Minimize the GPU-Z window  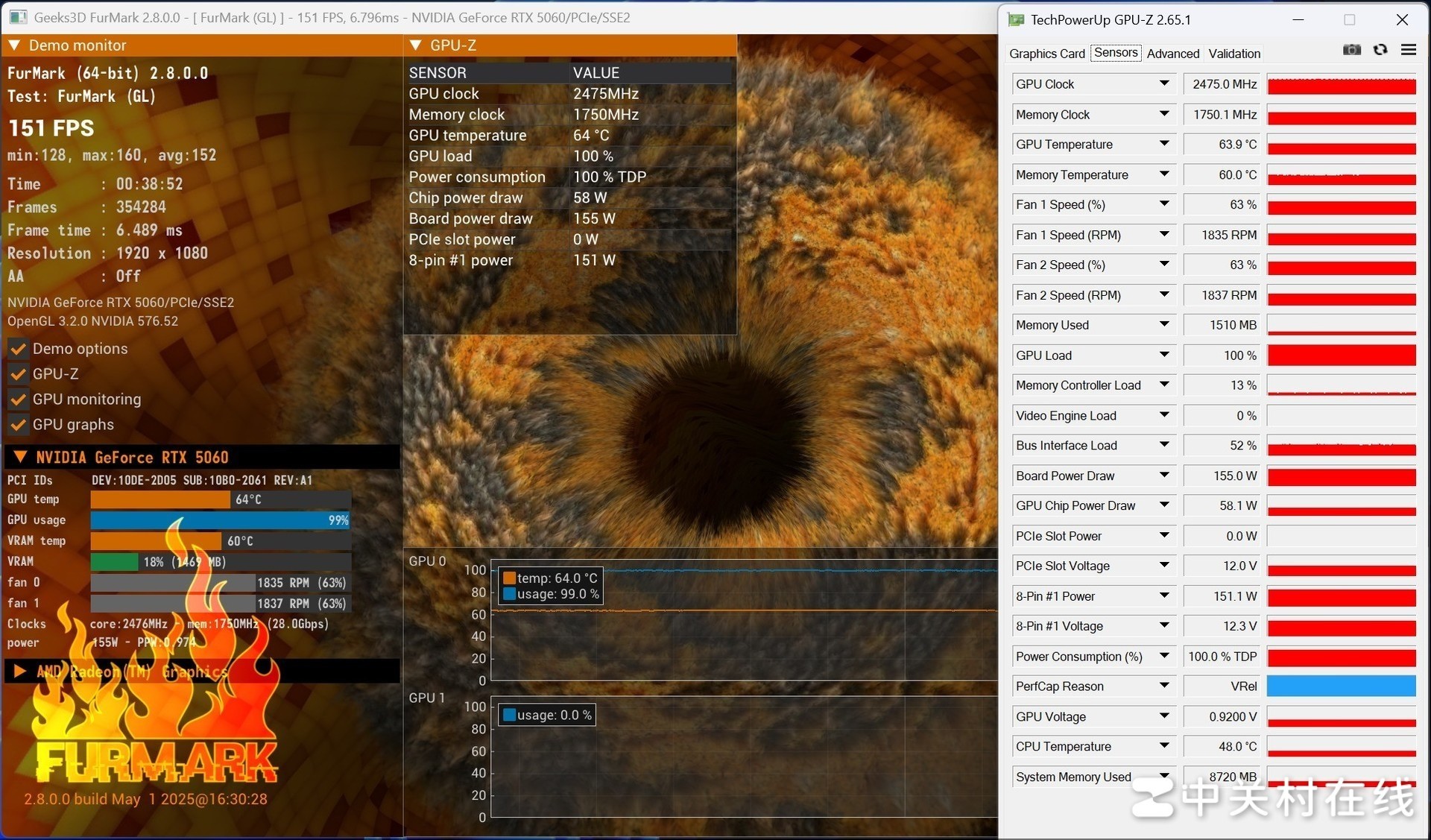click(1298, 19)
